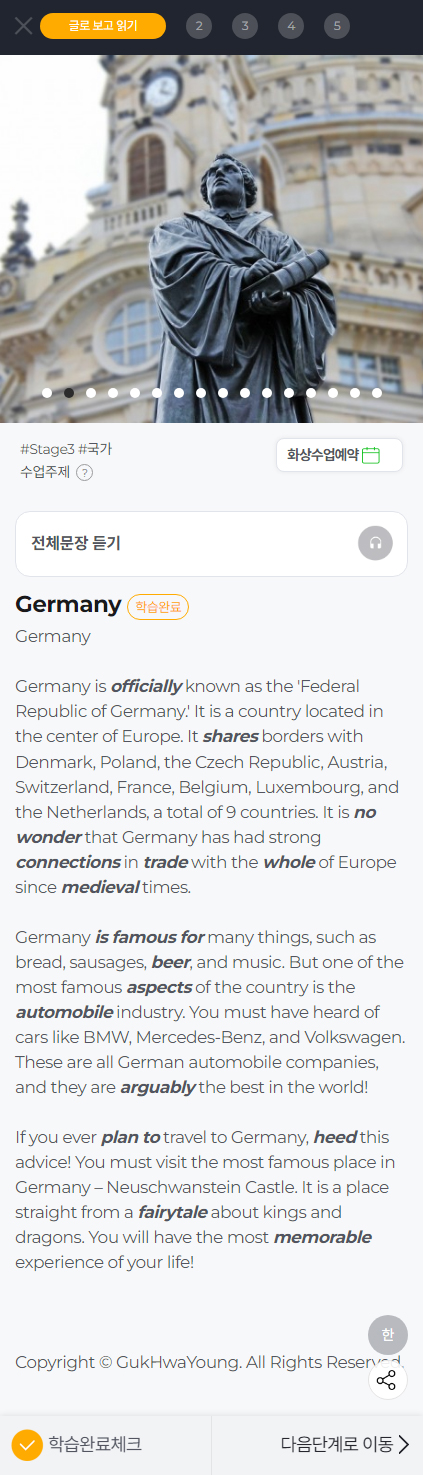Toggle Korean translation with 한 button
This screenshot has width=423, height=1475.
[x=388, y=1334]
